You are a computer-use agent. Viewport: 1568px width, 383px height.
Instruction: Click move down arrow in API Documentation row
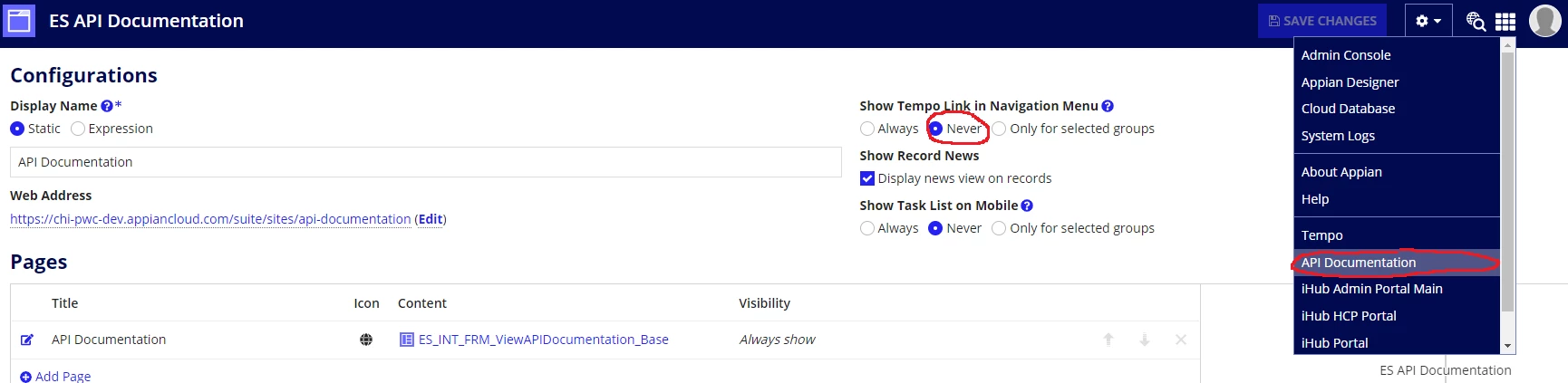(1145, 340)
